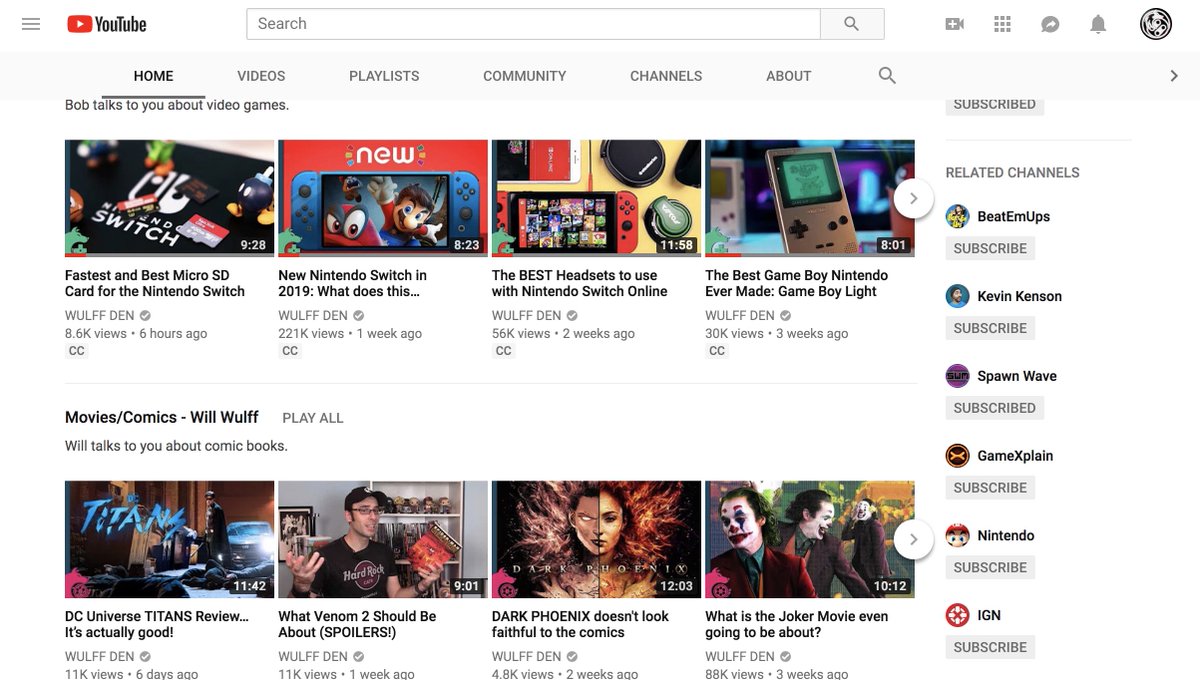The height and width of the screenshot is (680, 1200).
Task: Open title 'DARK PHOENIX doesn't look faithful'
Action: click(x=580, y=624)
